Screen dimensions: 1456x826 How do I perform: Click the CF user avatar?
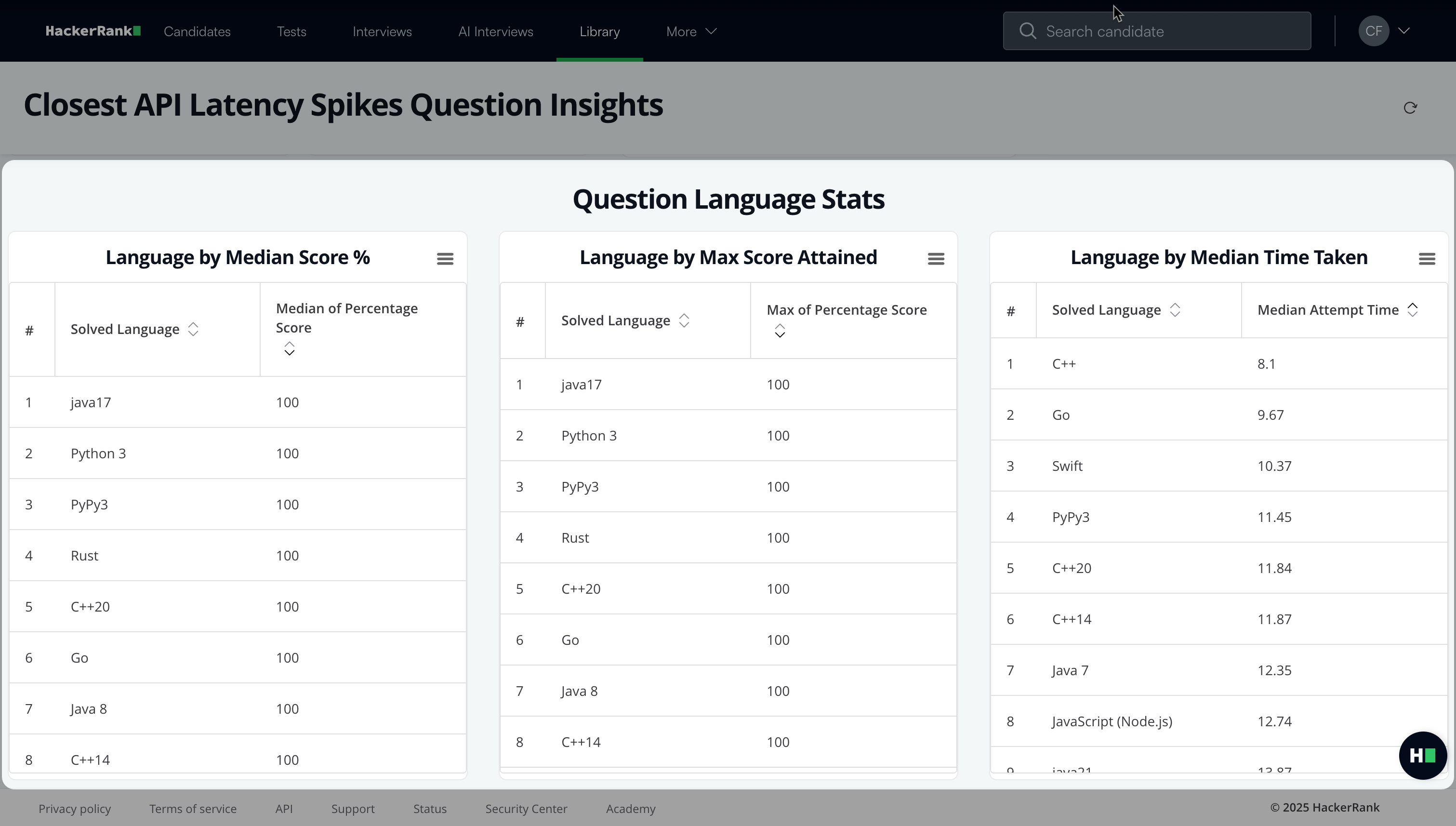1373,31
